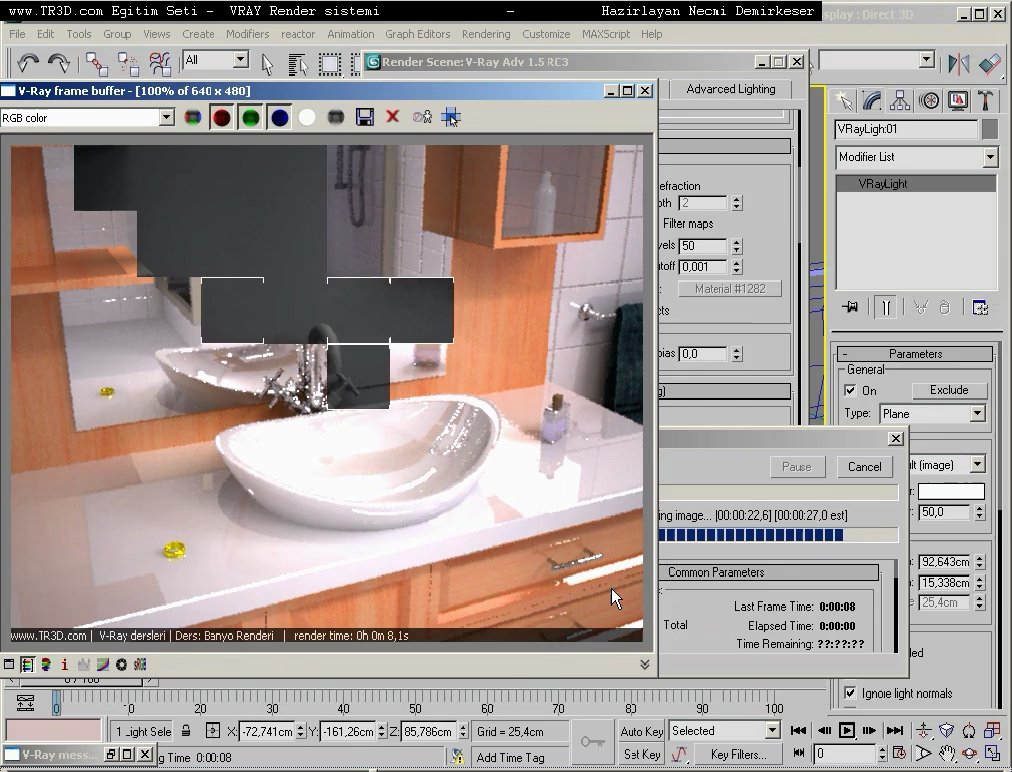This screenshot has width=1012, height=772.
Task: Open the Modifiers menu
Action: pos(247,34)
